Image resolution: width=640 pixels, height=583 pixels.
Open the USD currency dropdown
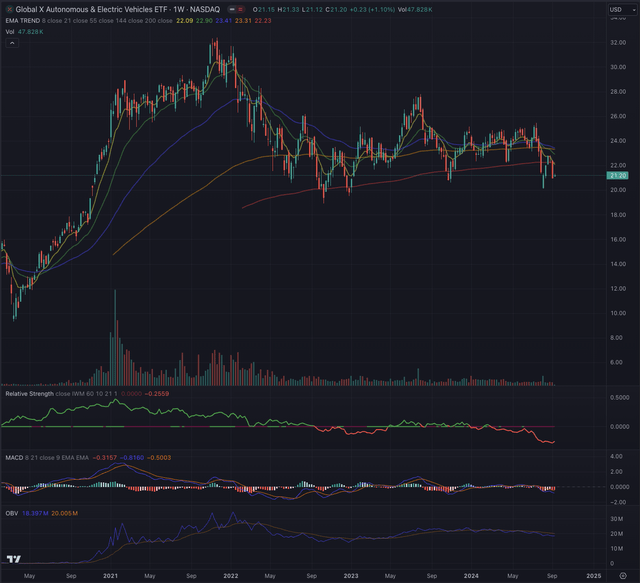tap(622, 9)
